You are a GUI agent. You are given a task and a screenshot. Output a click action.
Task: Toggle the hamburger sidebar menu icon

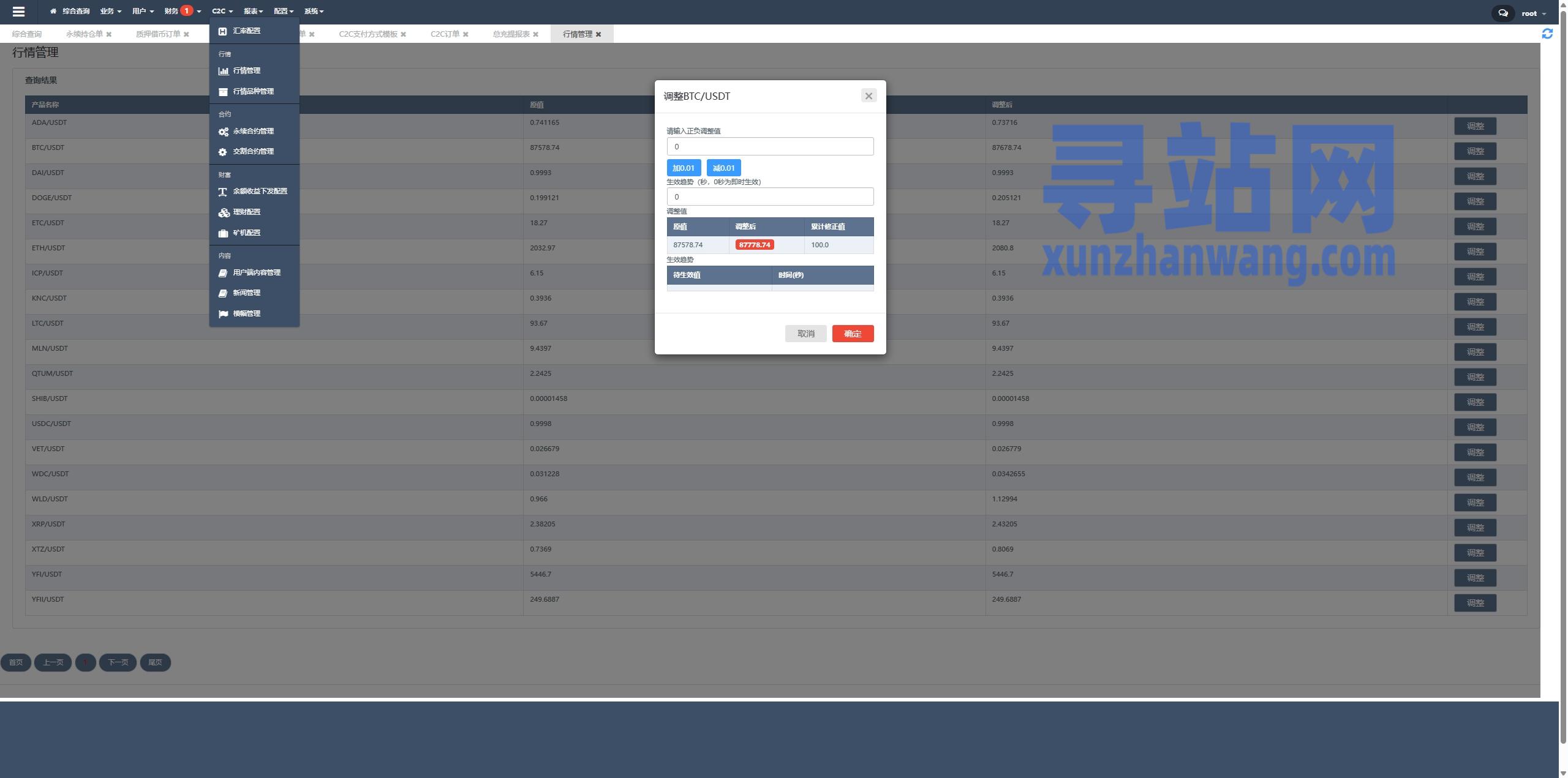coord(18,12)
